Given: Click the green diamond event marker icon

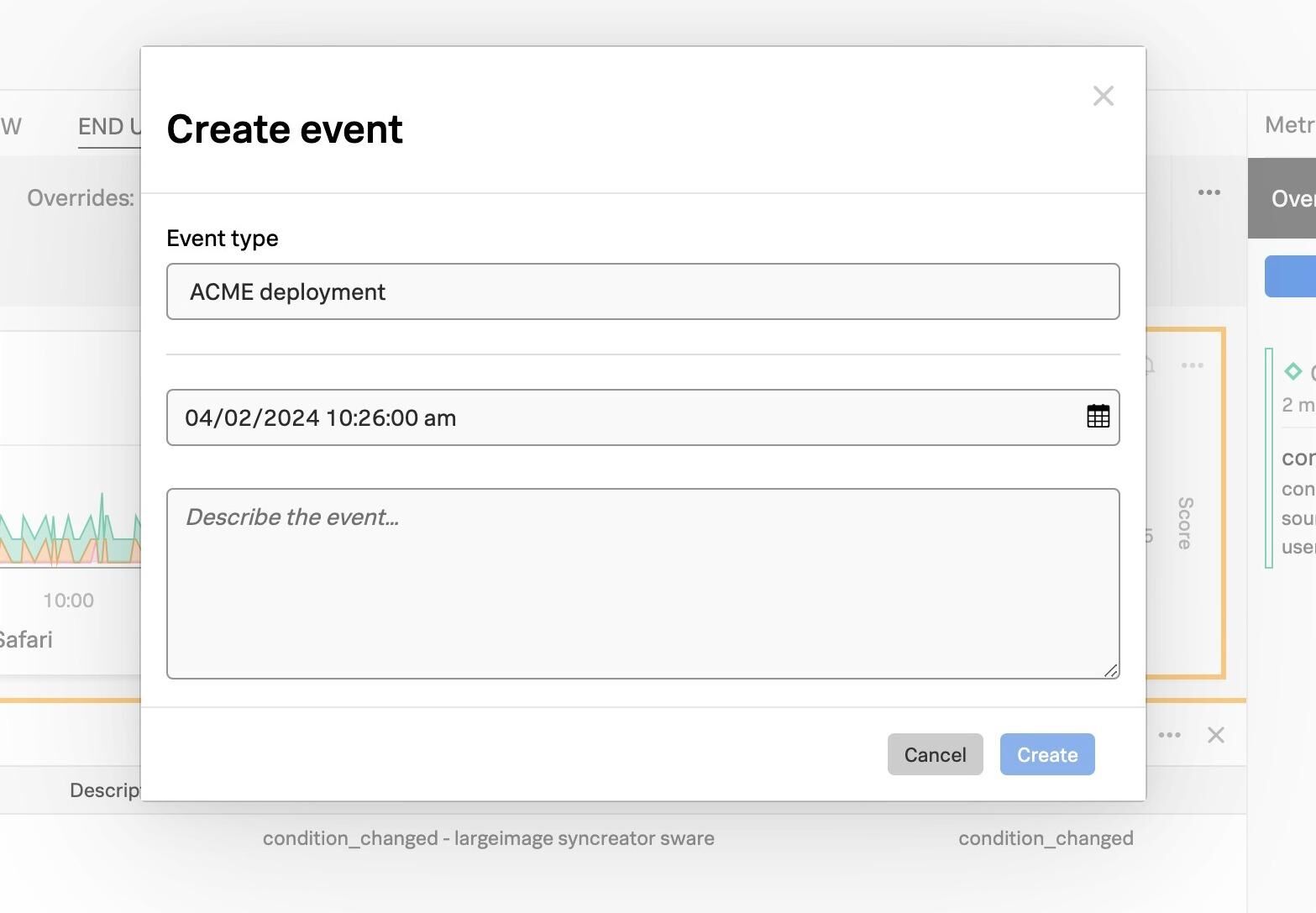Looking at the screenshot, I should 1292,371.
